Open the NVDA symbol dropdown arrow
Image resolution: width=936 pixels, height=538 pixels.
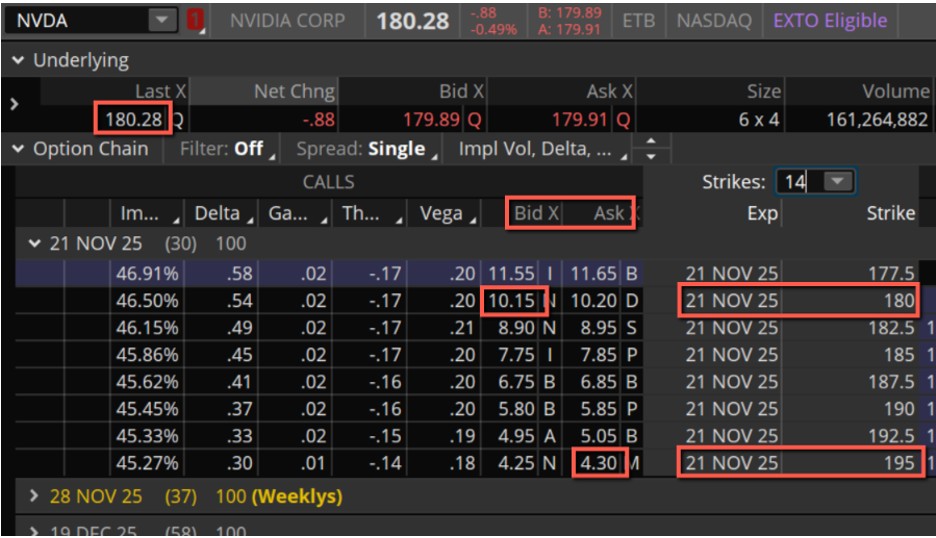tap(161, 21)
